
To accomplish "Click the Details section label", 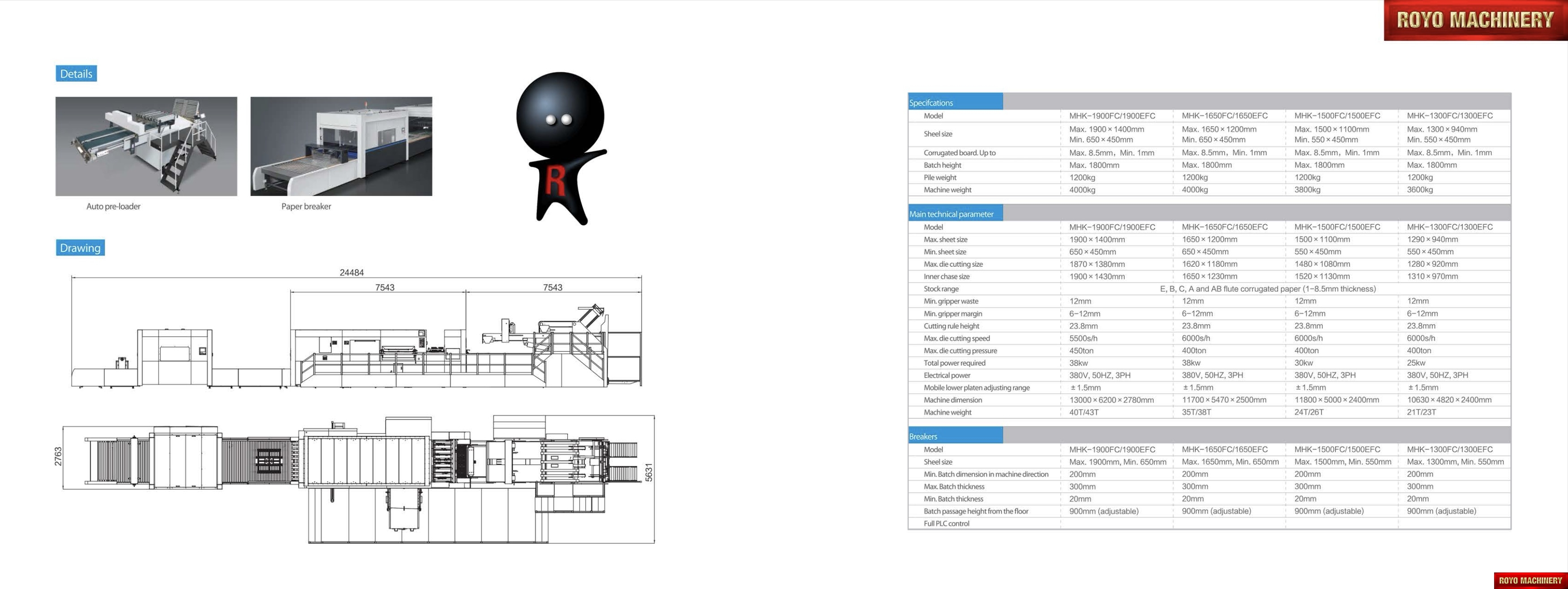I will point(76,73).
